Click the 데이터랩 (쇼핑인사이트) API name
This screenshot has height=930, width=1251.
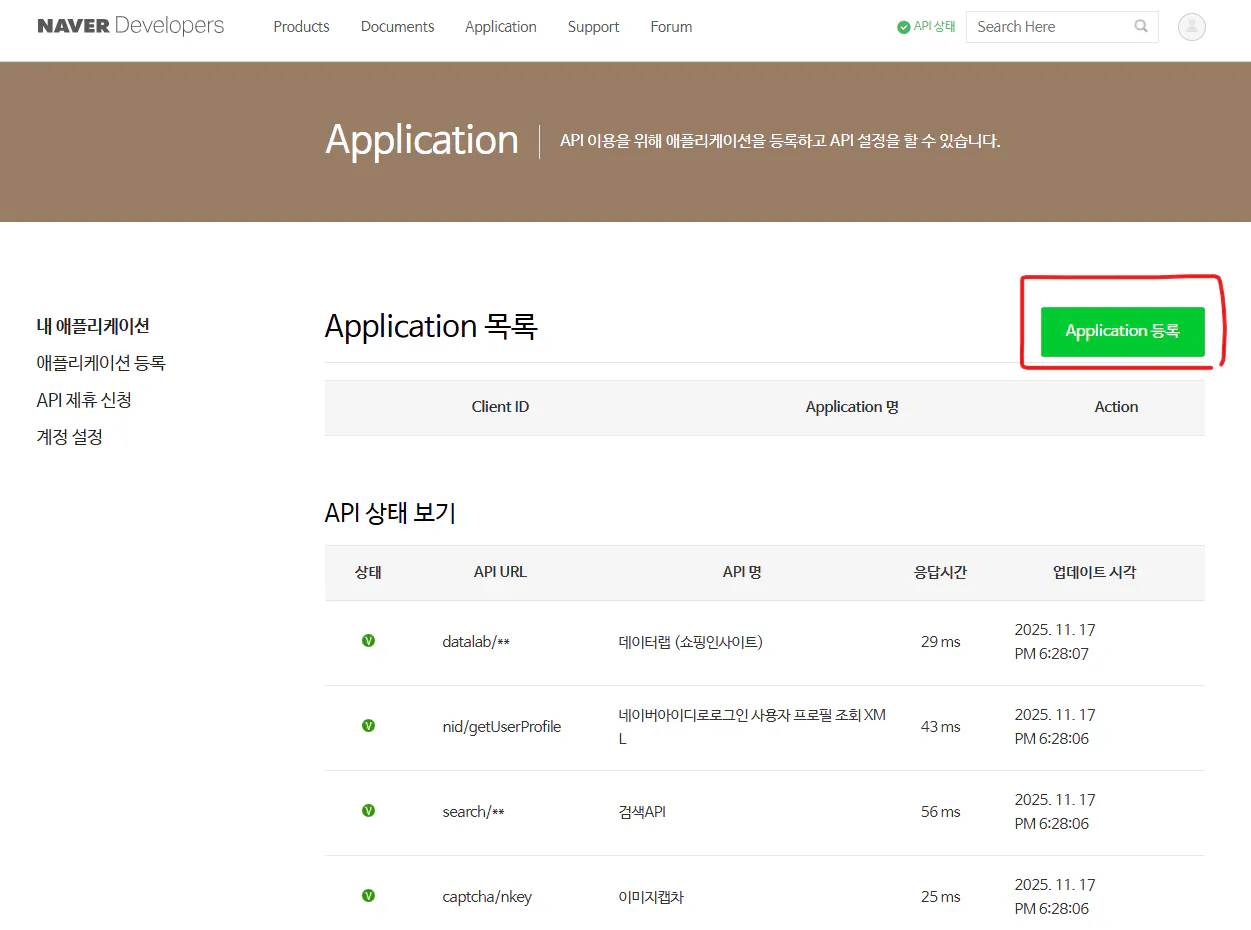[690, 642]
